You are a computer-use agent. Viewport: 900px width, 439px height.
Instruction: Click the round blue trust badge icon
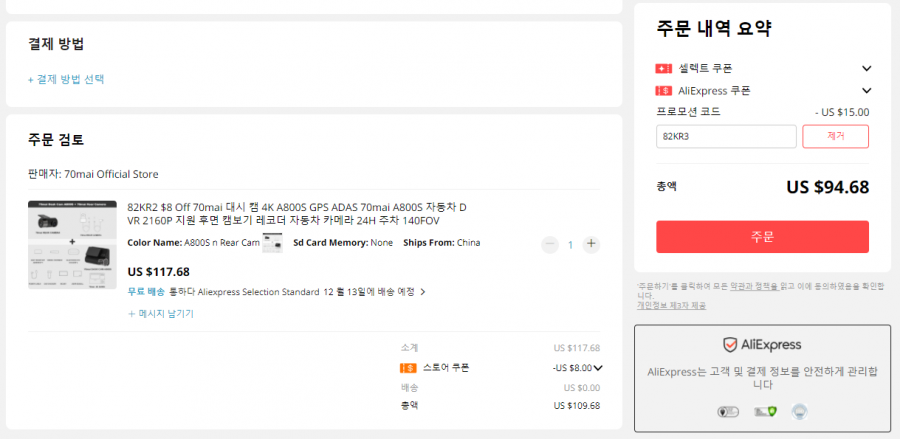coord(799,411)
